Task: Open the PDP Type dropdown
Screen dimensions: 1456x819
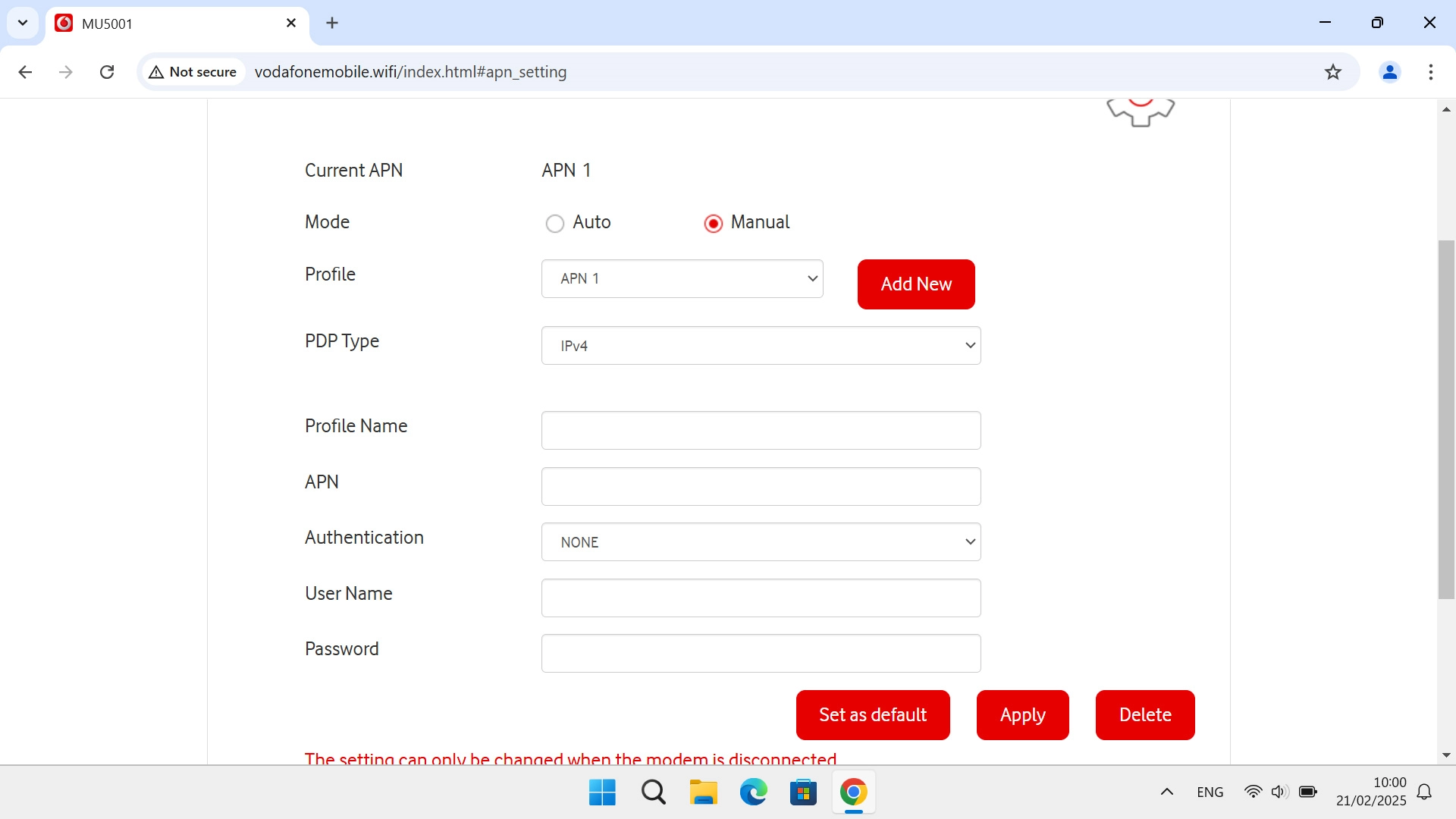Action: coord(761,345)
